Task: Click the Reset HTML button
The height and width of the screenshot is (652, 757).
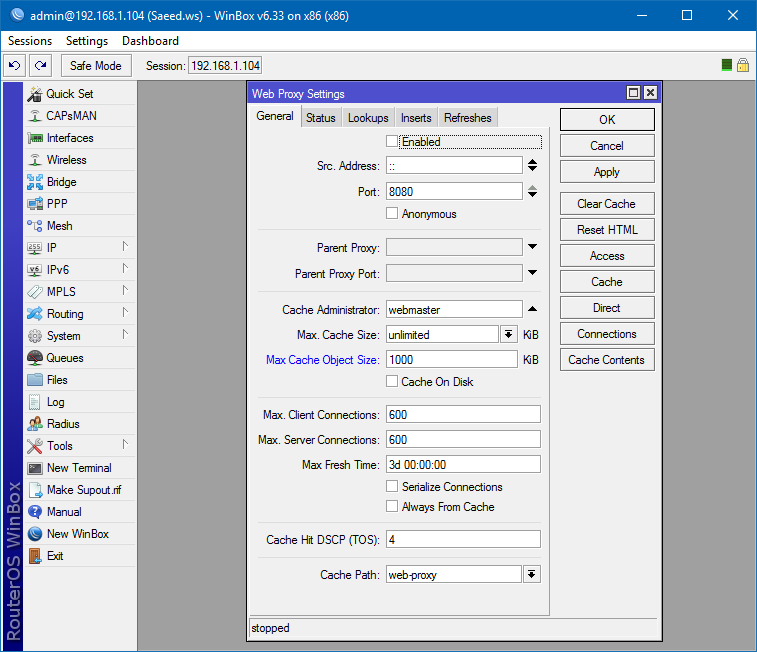Action: [x=607, y=230]
